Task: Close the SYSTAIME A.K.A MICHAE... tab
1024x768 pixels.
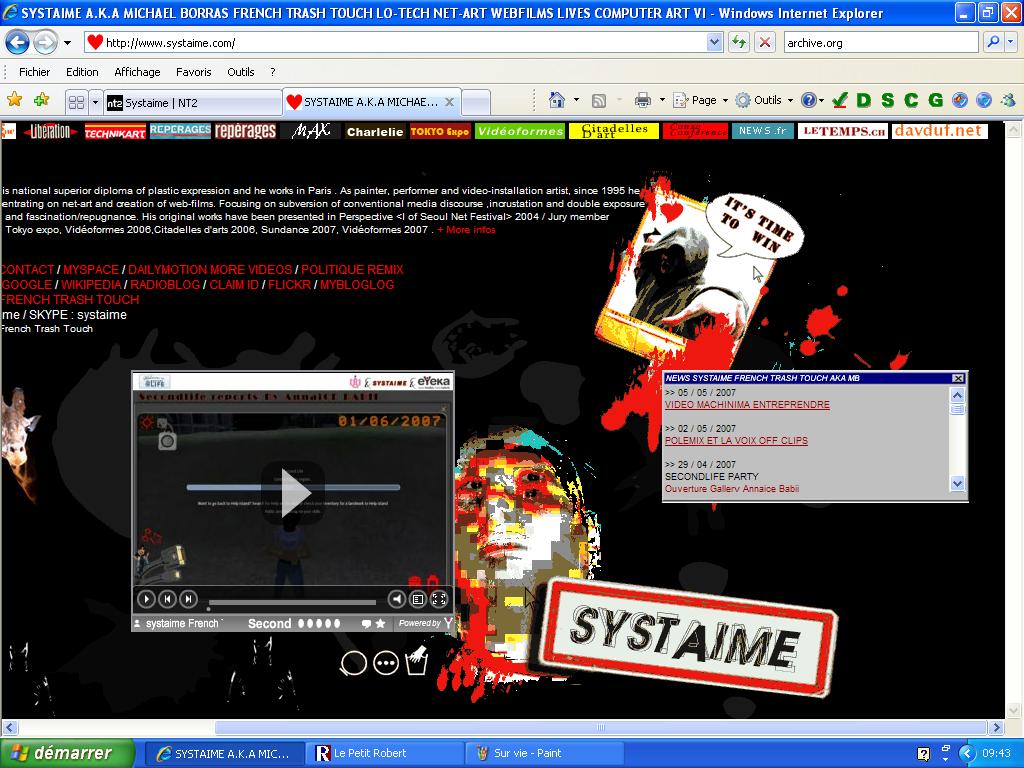Action: pos(449,102)
